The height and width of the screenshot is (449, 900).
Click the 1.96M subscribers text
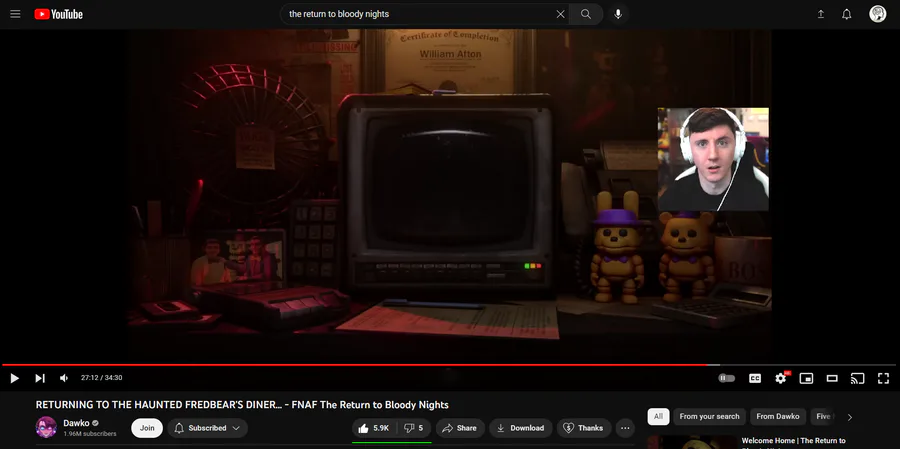(x=90, y=433)
